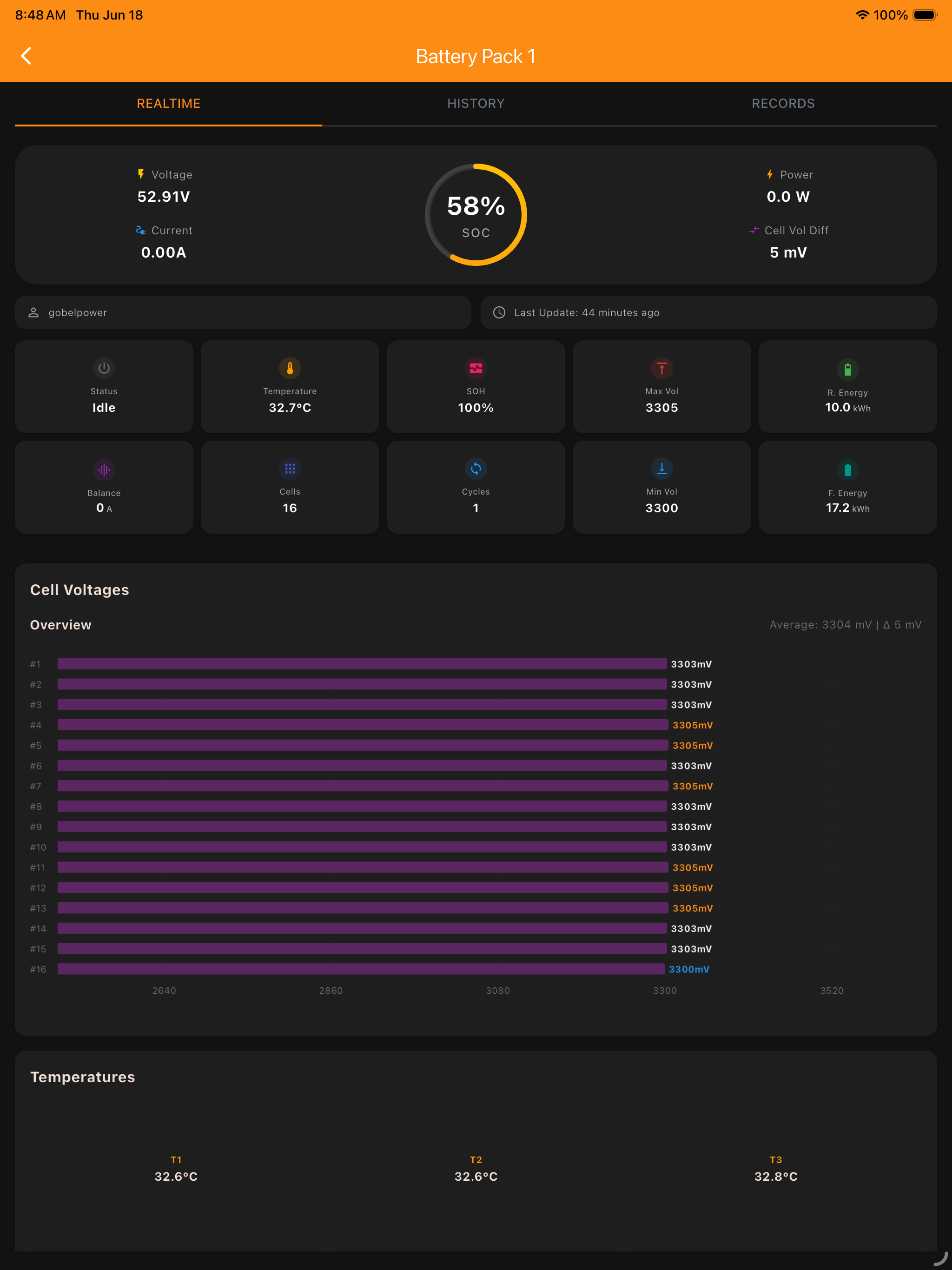952x1270 pixels.
Task: Tap the 16 Cells value
Action: [x=290, y=508]
